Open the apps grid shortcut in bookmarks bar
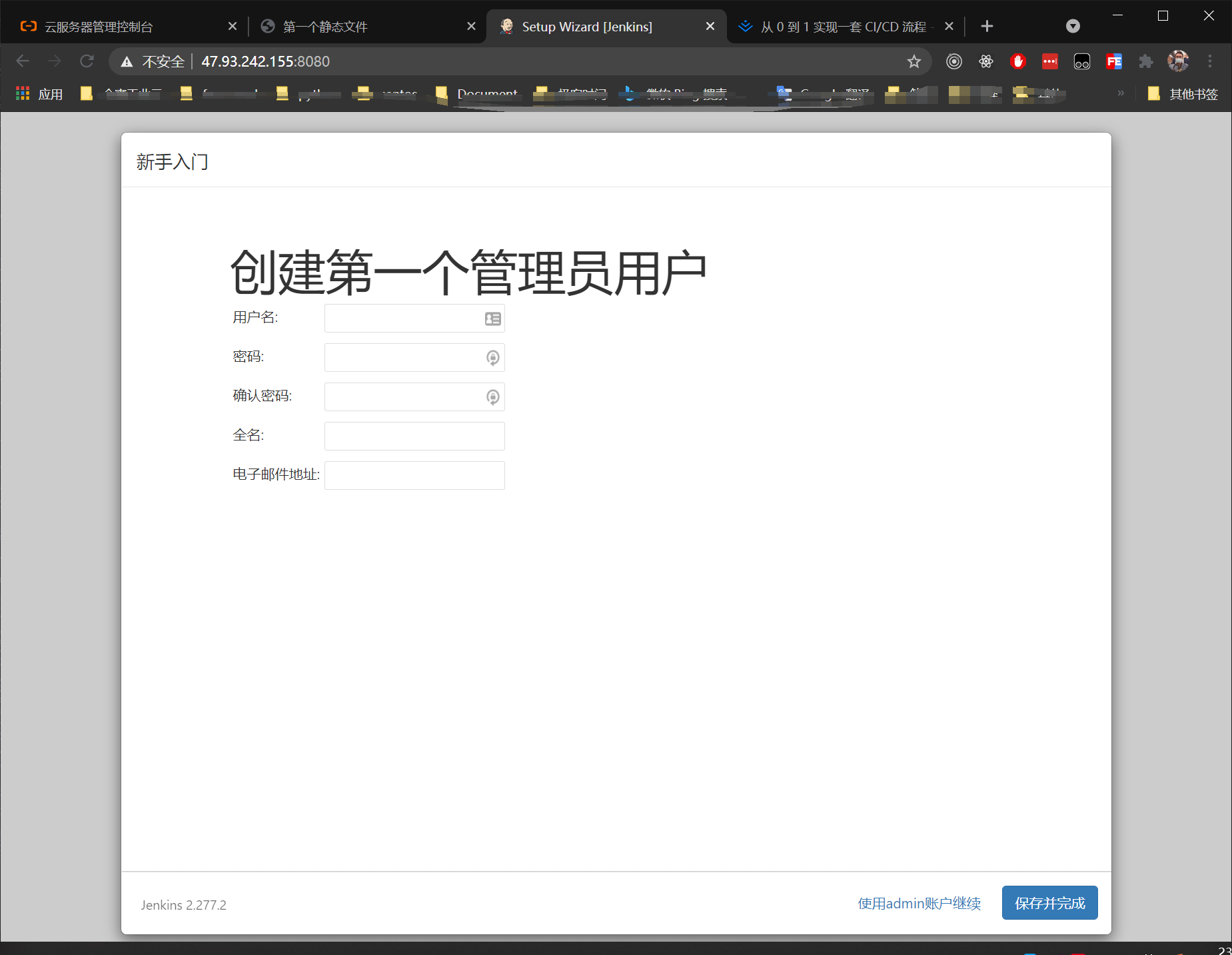The height and width of the screenshot is (955, 1232). pos(23,93)
